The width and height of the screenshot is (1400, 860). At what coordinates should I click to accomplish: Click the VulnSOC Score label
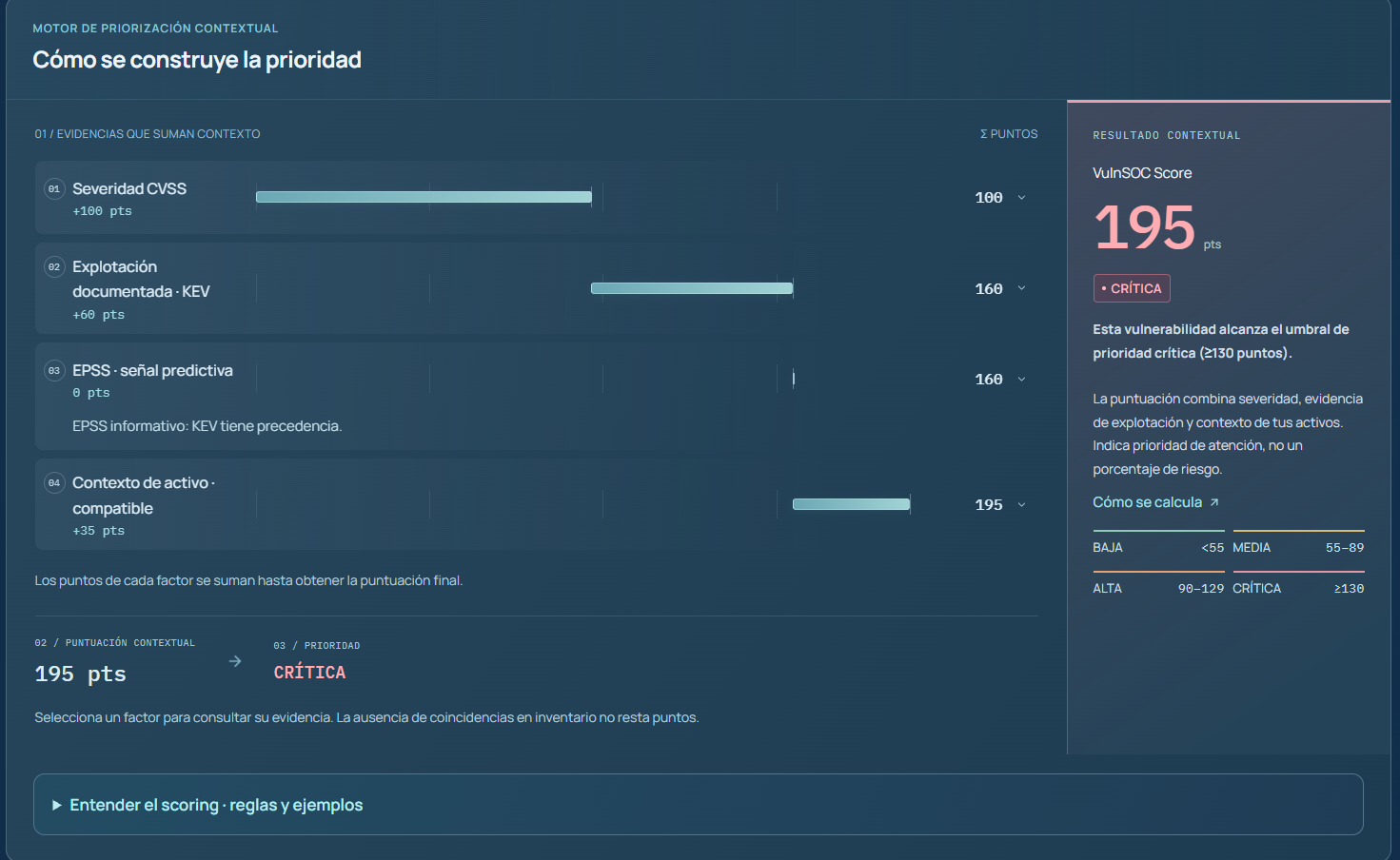(1142, 173)
